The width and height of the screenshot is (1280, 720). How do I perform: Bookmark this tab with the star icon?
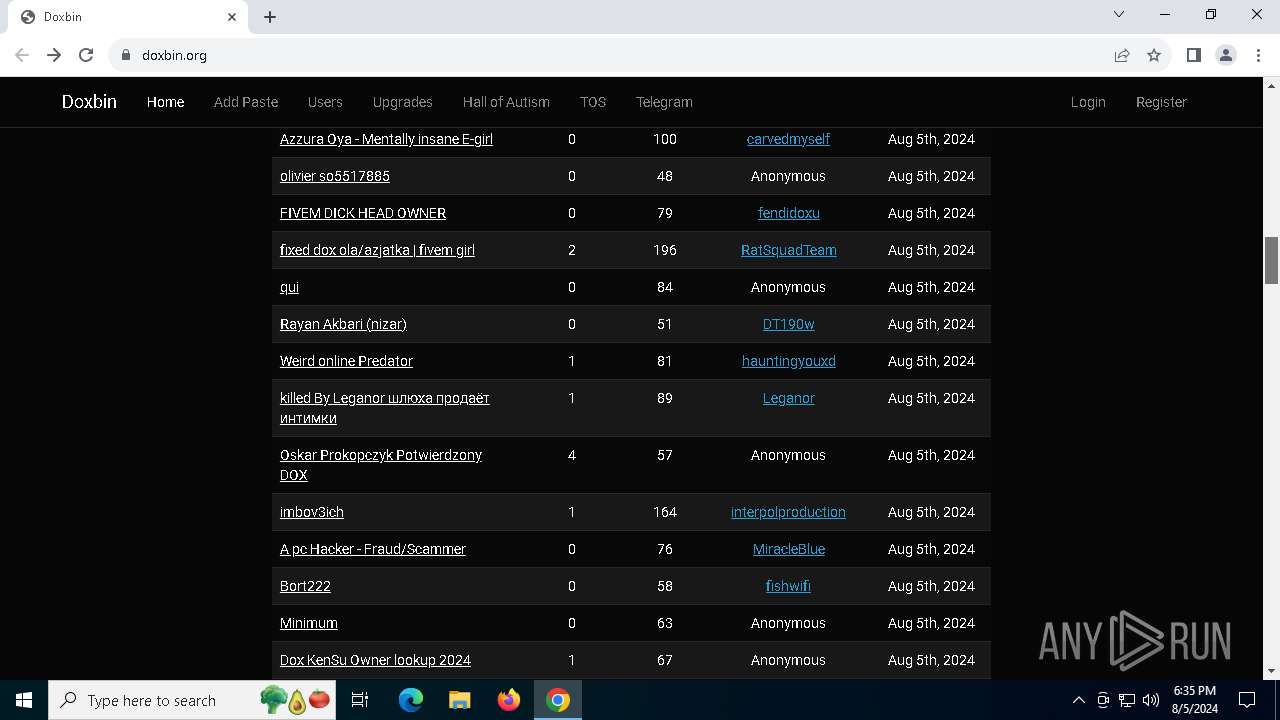point(1154,55)
